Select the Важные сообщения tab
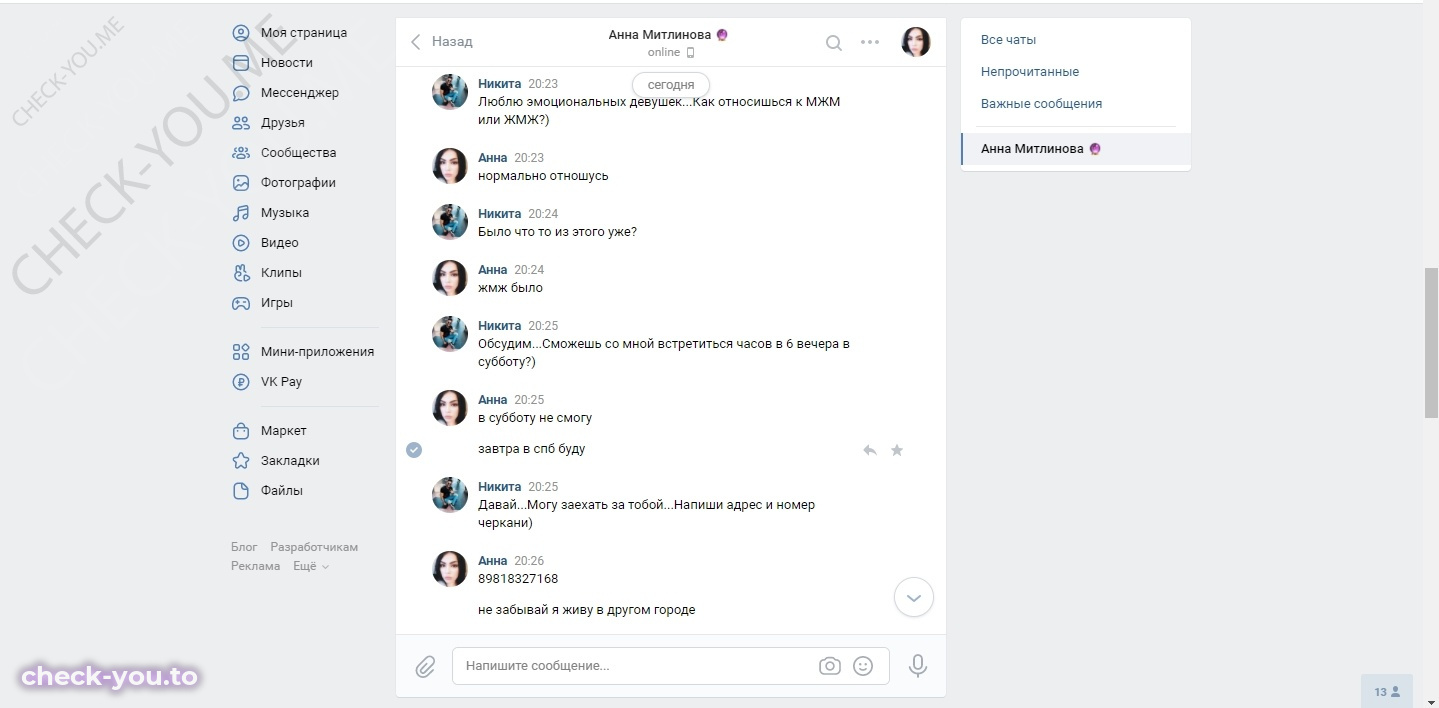 (x=1041, y=104)
